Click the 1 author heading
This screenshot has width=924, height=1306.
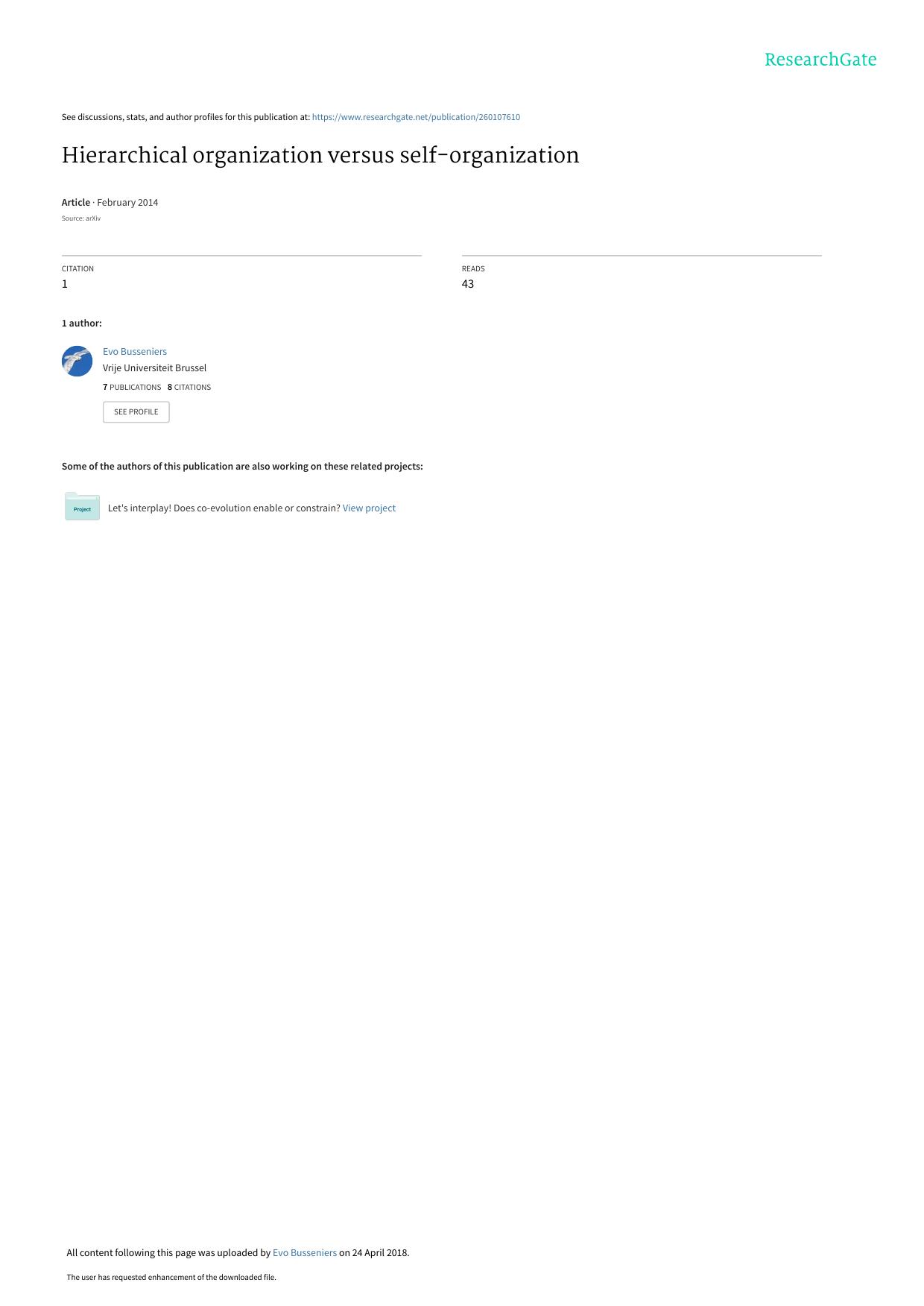[82, 323]
